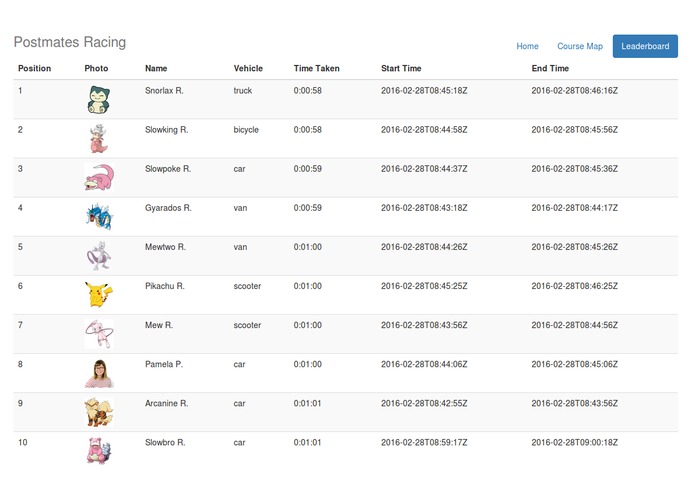695x494 pixels.
Task: Click end time 2016-02-28T08:46:16Z
Action: point(574,90)
